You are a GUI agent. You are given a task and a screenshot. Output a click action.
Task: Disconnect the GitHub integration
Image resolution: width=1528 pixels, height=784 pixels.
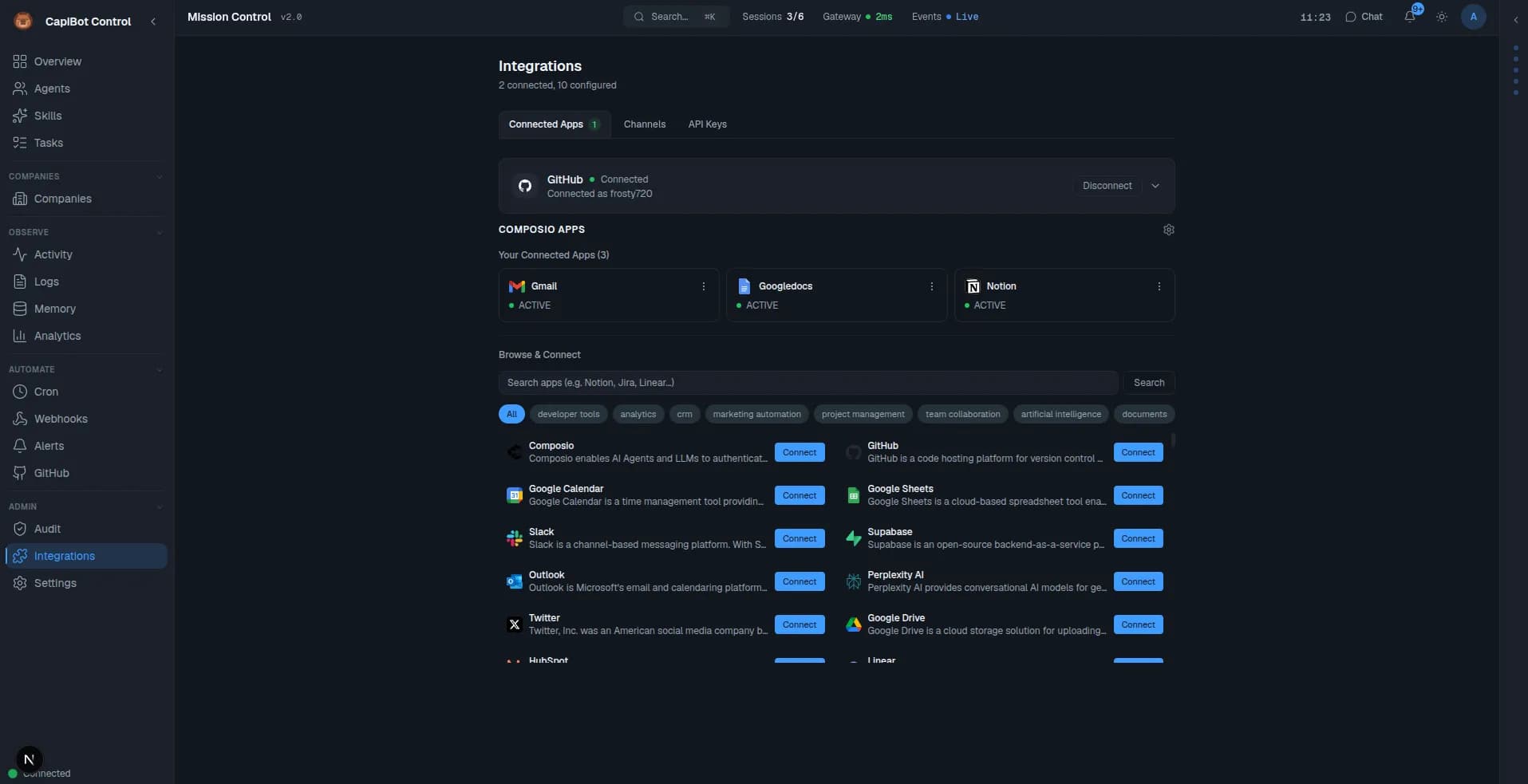[1107, 186]
